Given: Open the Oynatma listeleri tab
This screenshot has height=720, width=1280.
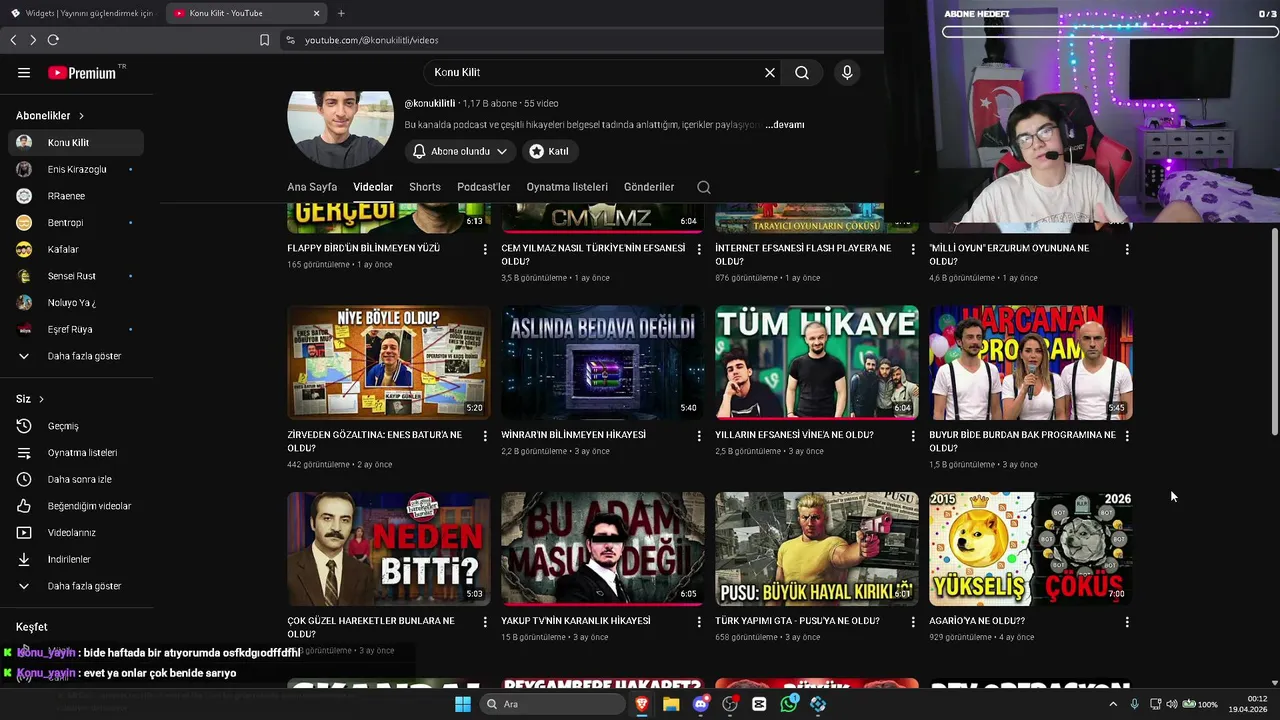Looking at the screenshot, I should (x=567, y=187).
